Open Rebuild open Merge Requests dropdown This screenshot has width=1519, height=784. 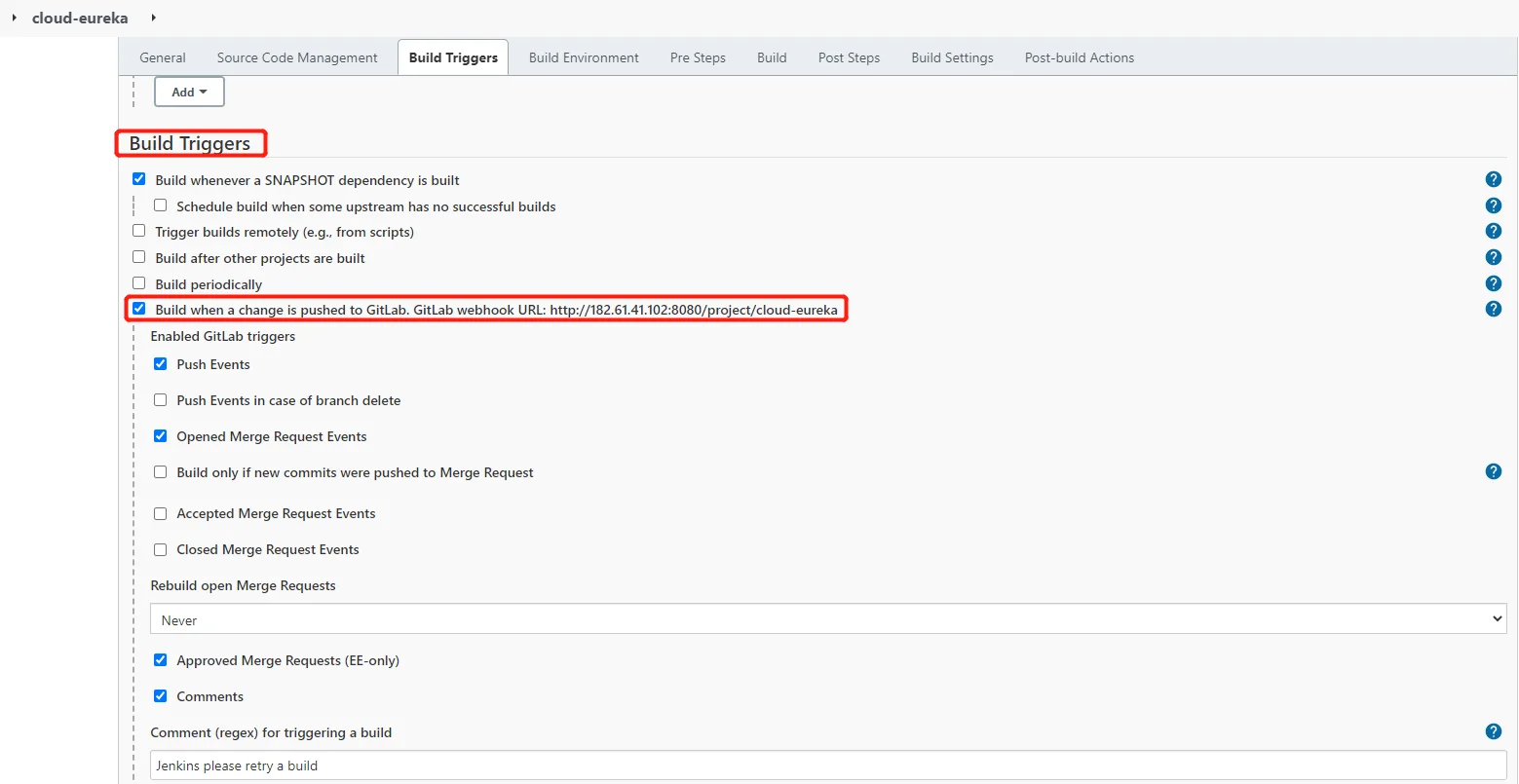(x=828, y=619)
